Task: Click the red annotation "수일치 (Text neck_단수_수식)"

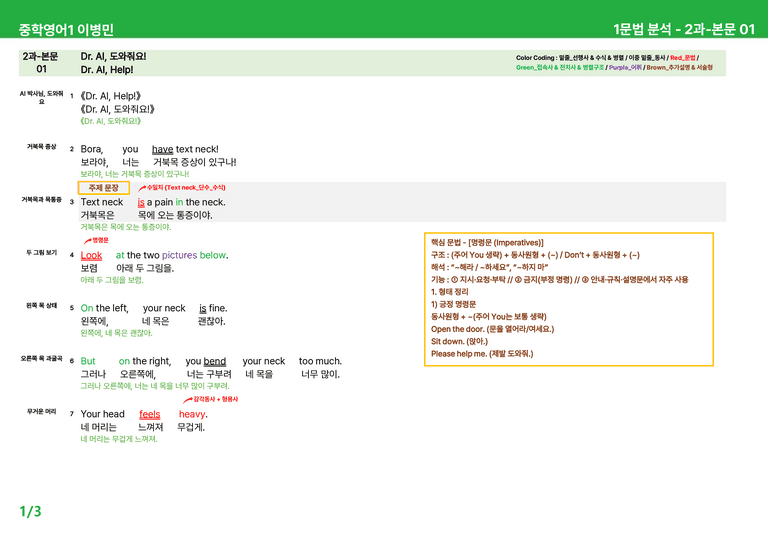Action: point(186,188)
